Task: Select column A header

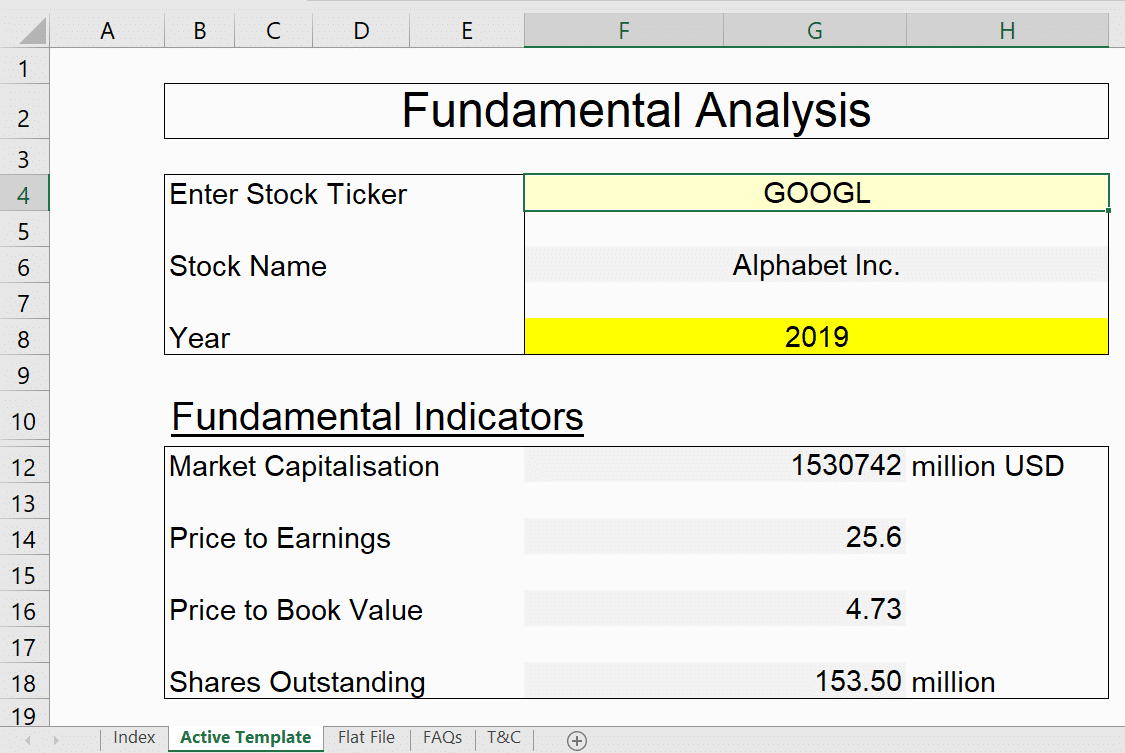Action: 107,31
